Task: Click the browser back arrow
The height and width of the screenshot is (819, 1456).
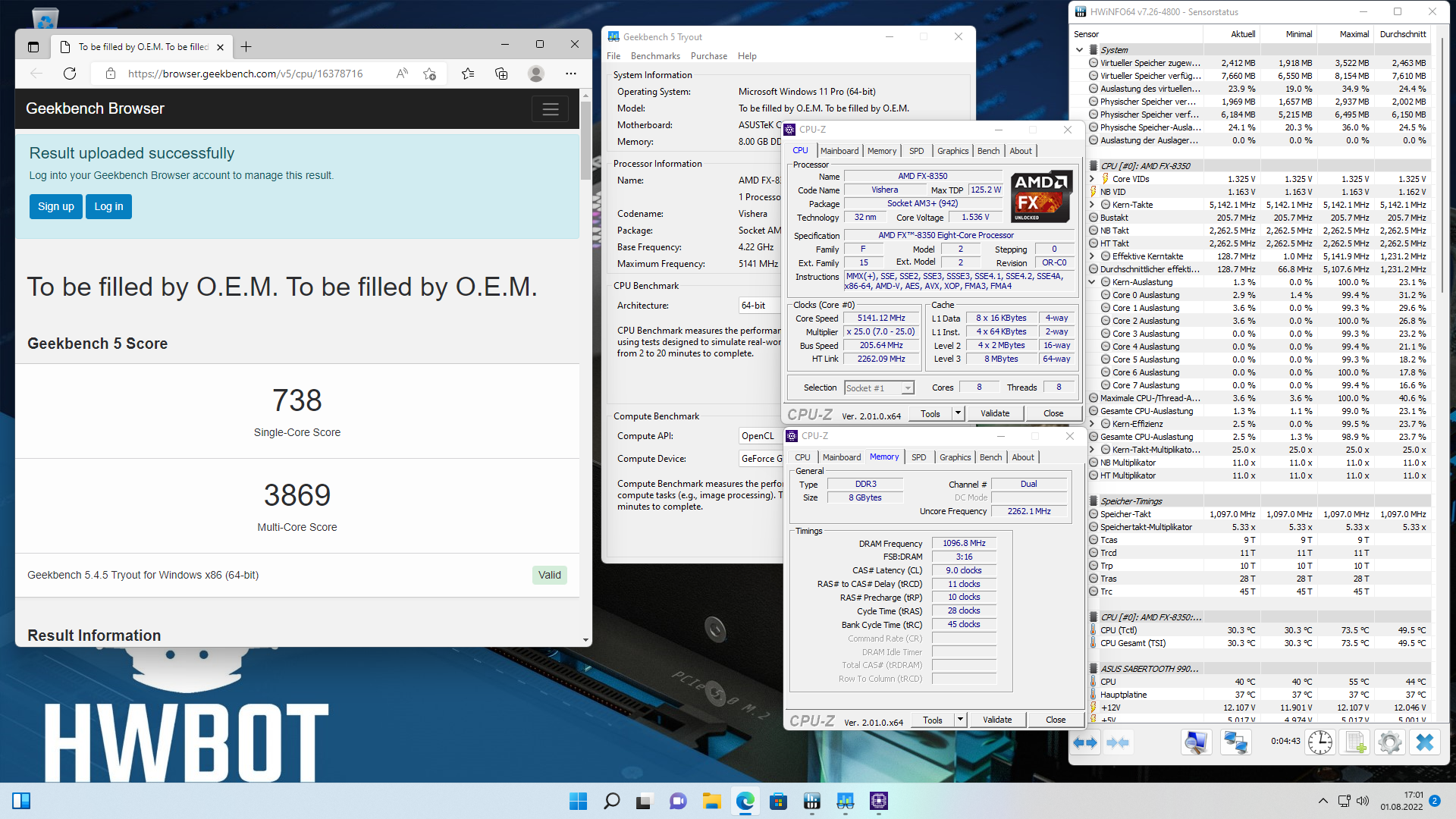Action: coord(36,74)
